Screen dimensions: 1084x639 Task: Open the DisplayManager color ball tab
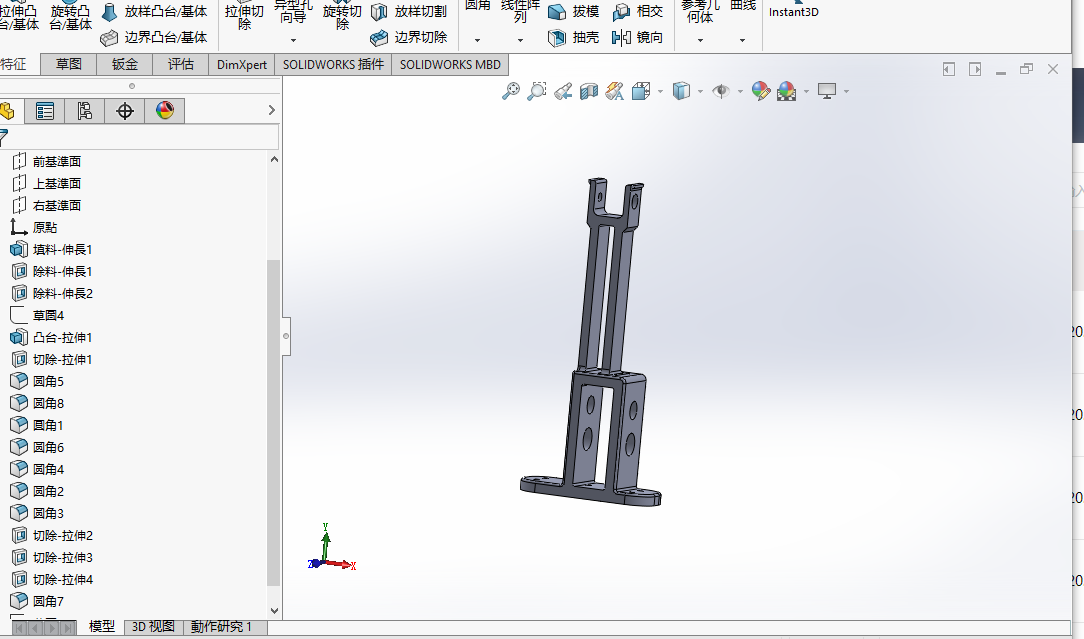pyautogui.click(x=165, y=111)
